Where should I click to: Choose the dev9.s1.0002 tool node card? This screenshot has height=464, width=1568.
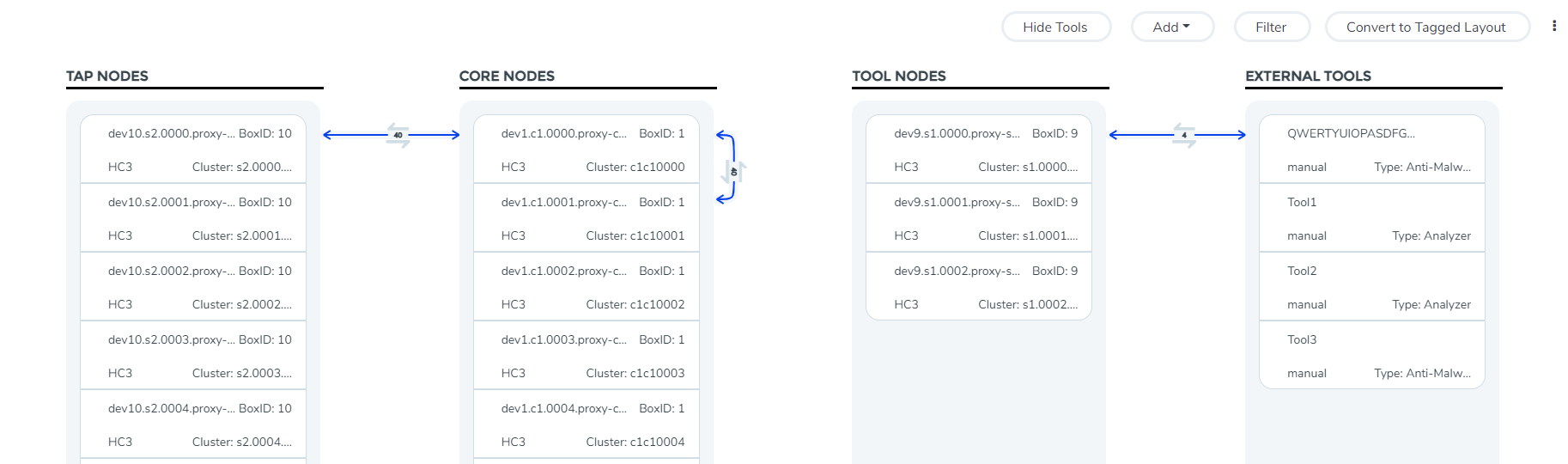[x=979, y=287]
